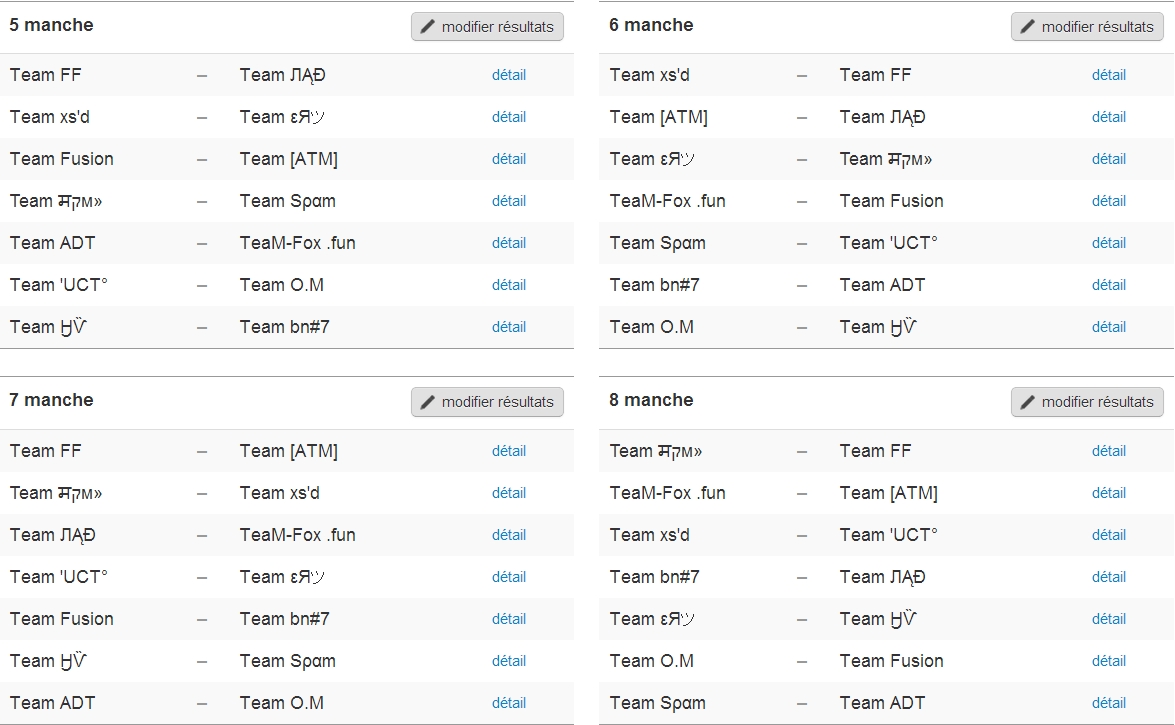Viewport: 1175px width, 725px height.
Task: View détail of Team bn#7 vs Team ADT
Action: 1109,285
